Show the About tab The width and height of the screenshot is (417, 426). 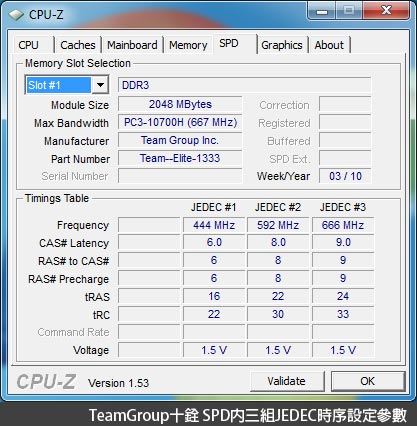tap(329, 45)
